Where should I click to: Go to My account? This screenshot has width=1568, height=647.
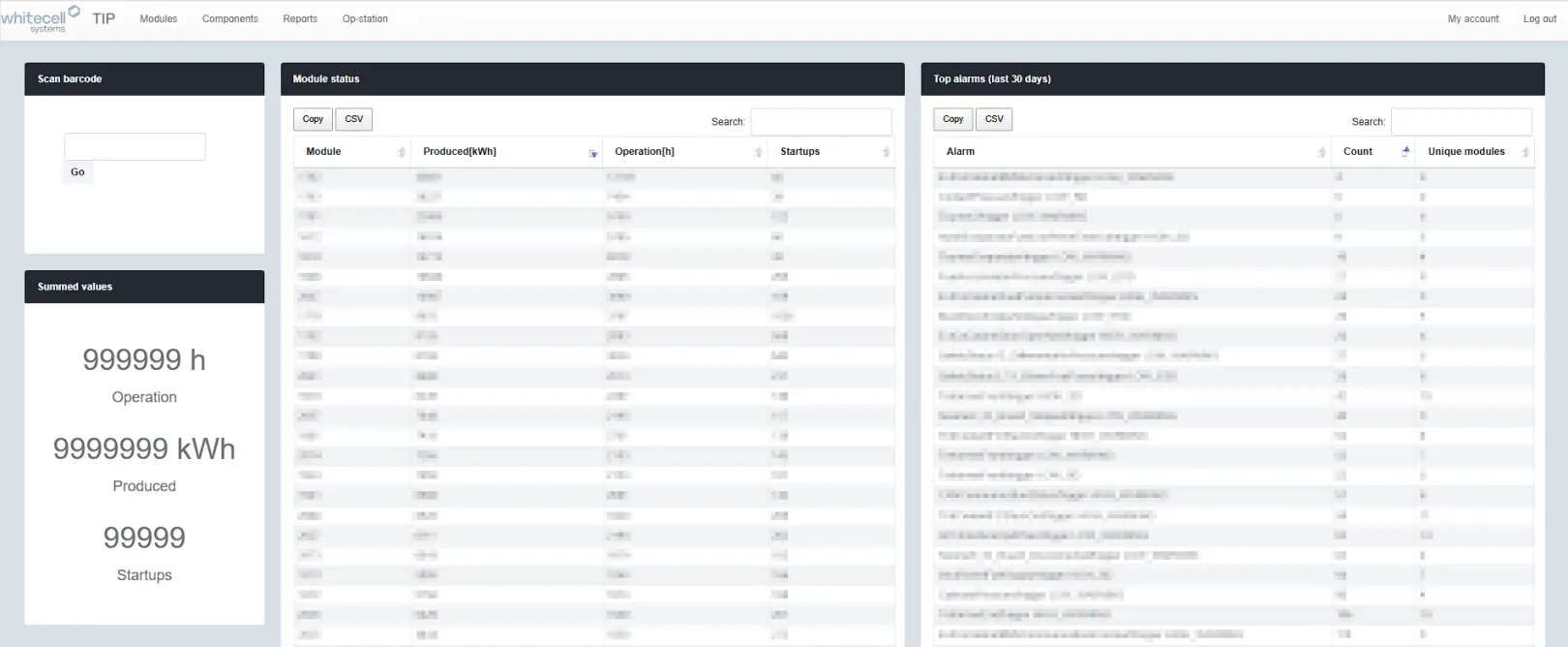[x=1473, y=18]
